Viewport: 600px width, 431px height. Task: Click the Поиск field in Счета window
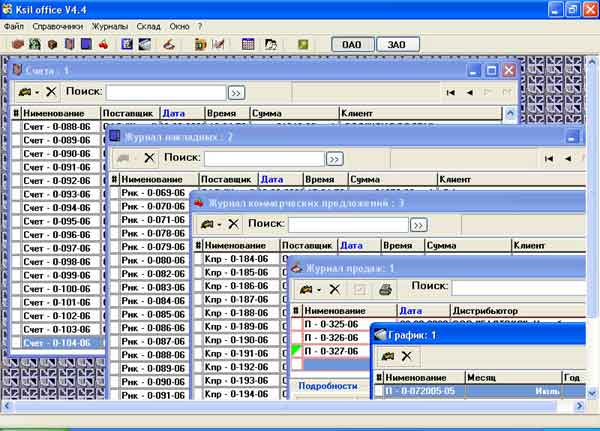(x=165, y=92)
